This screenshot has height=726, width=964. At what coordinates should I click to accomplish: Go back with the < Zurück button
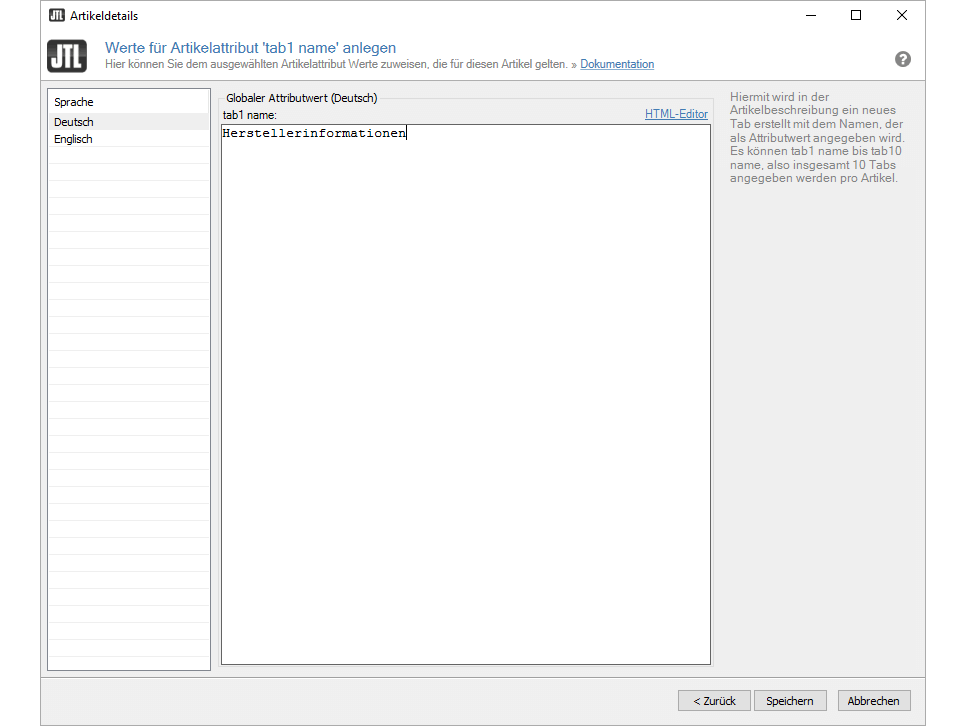coord(714,701)
